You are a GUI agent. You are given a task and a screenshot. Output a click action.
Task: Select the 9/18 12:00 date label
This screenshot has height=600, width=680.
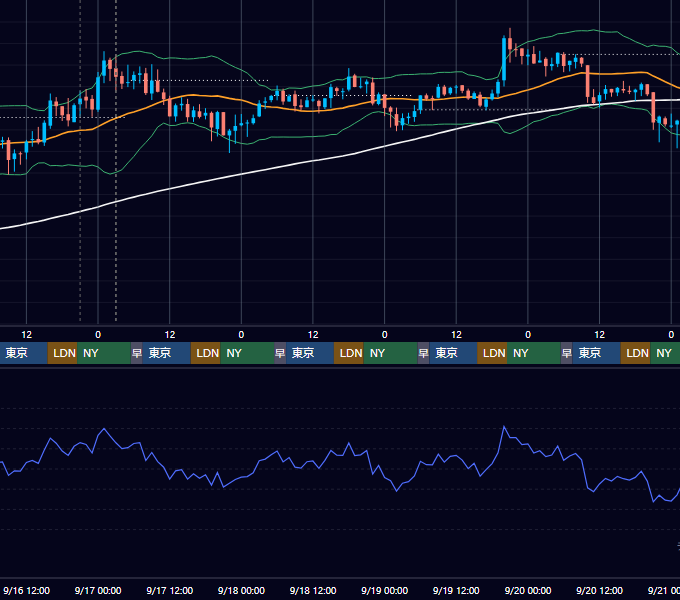[x=313, y=590]
